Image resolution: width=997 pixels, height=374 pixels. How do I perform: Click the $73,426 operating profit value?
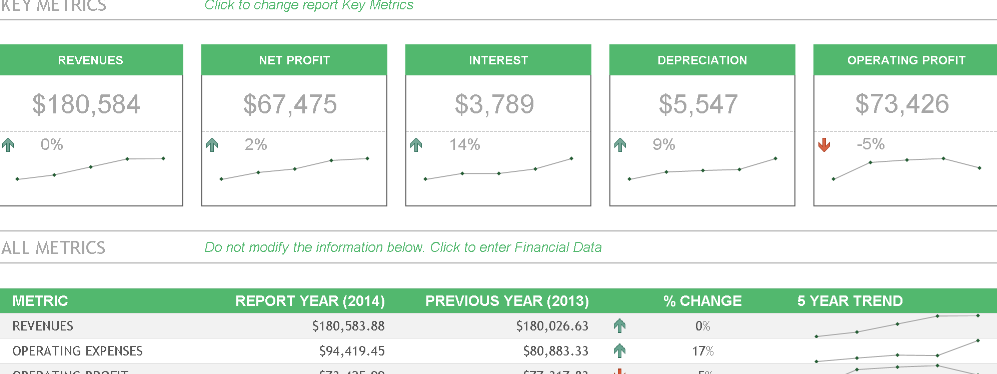[902, 104]
